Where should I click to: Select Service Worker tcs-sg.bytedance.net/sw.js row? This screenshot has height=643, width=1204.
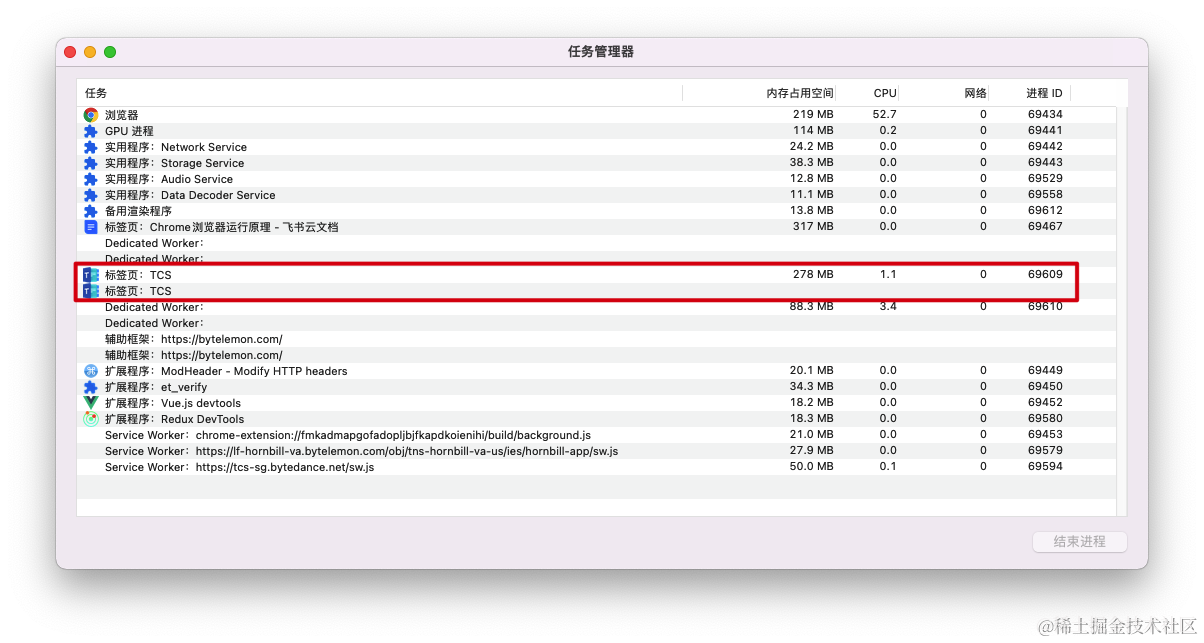pos(596,467)
